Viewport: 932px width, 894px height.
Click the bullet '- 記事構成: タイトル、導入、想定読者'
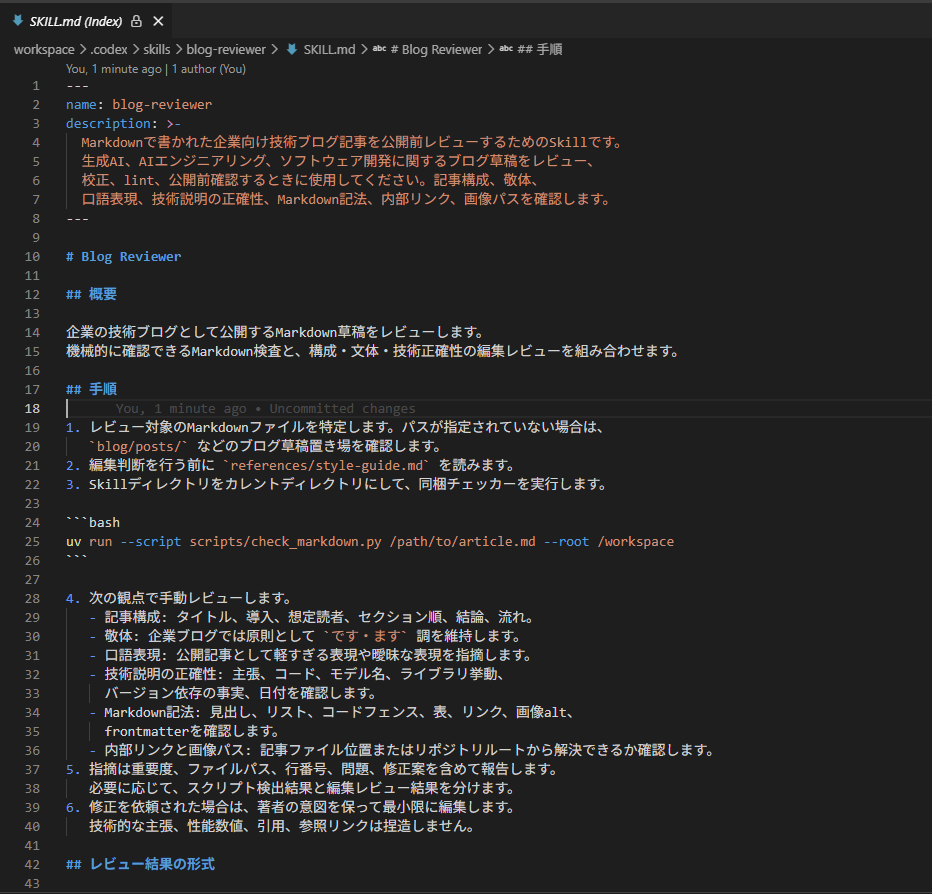click(311, 618)
